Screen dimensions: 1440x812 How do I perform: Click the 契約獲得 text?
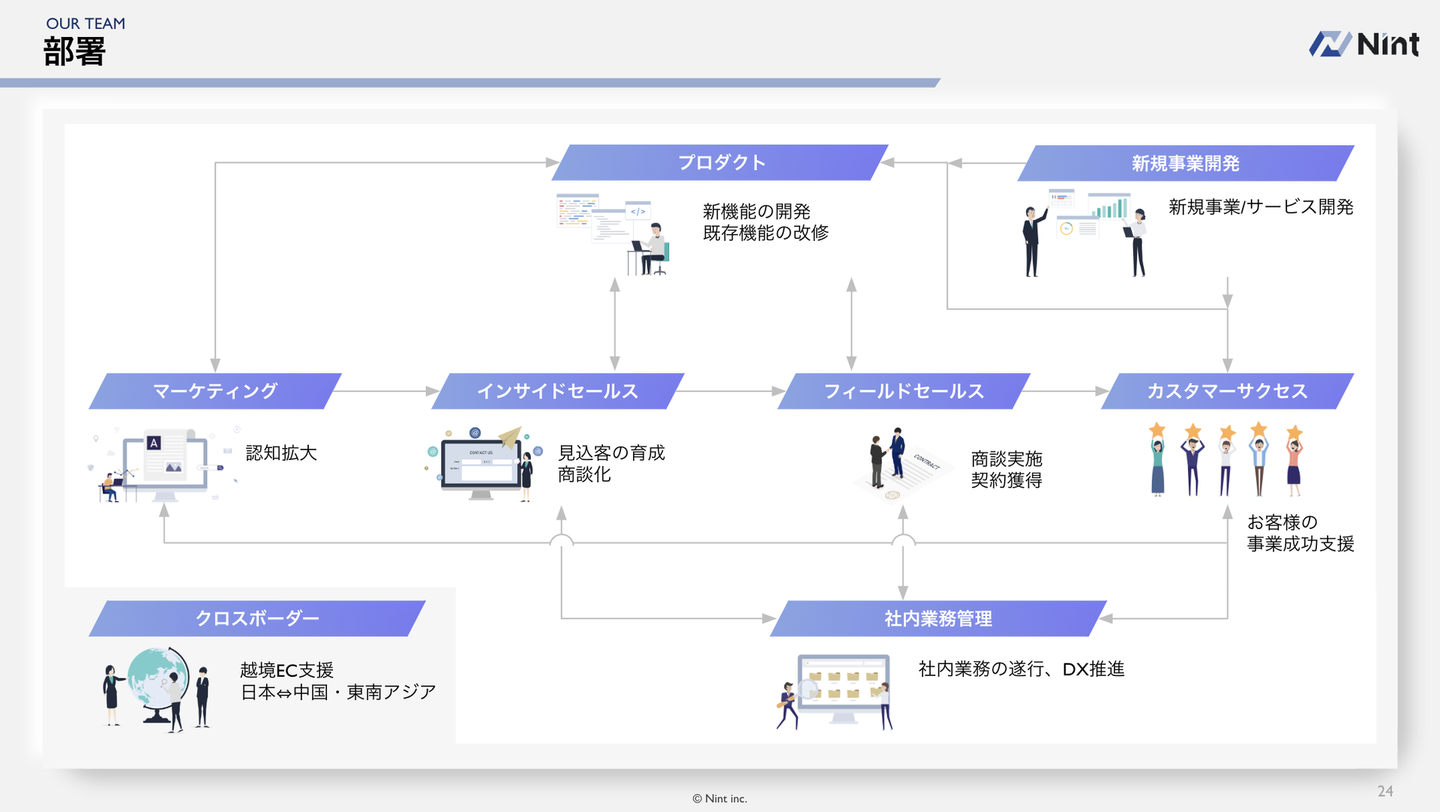pos(1006,481)
